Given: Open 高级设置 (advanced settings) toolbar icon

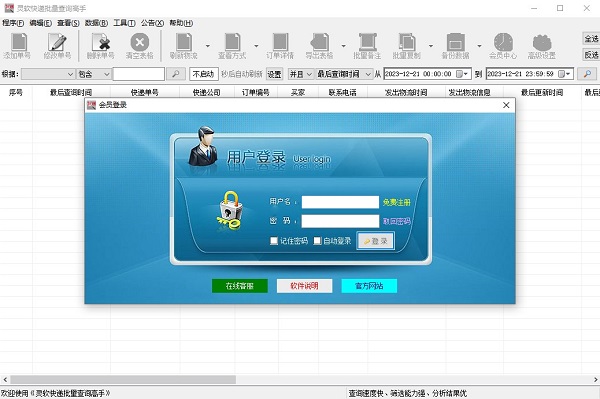Looking at the screenshot, I should tap(542, 46).
